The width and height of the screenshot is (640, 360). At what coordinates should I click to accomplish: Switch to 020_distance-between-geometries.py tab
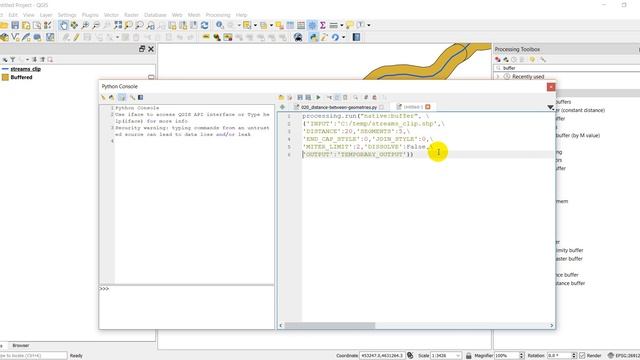point(339,107)
